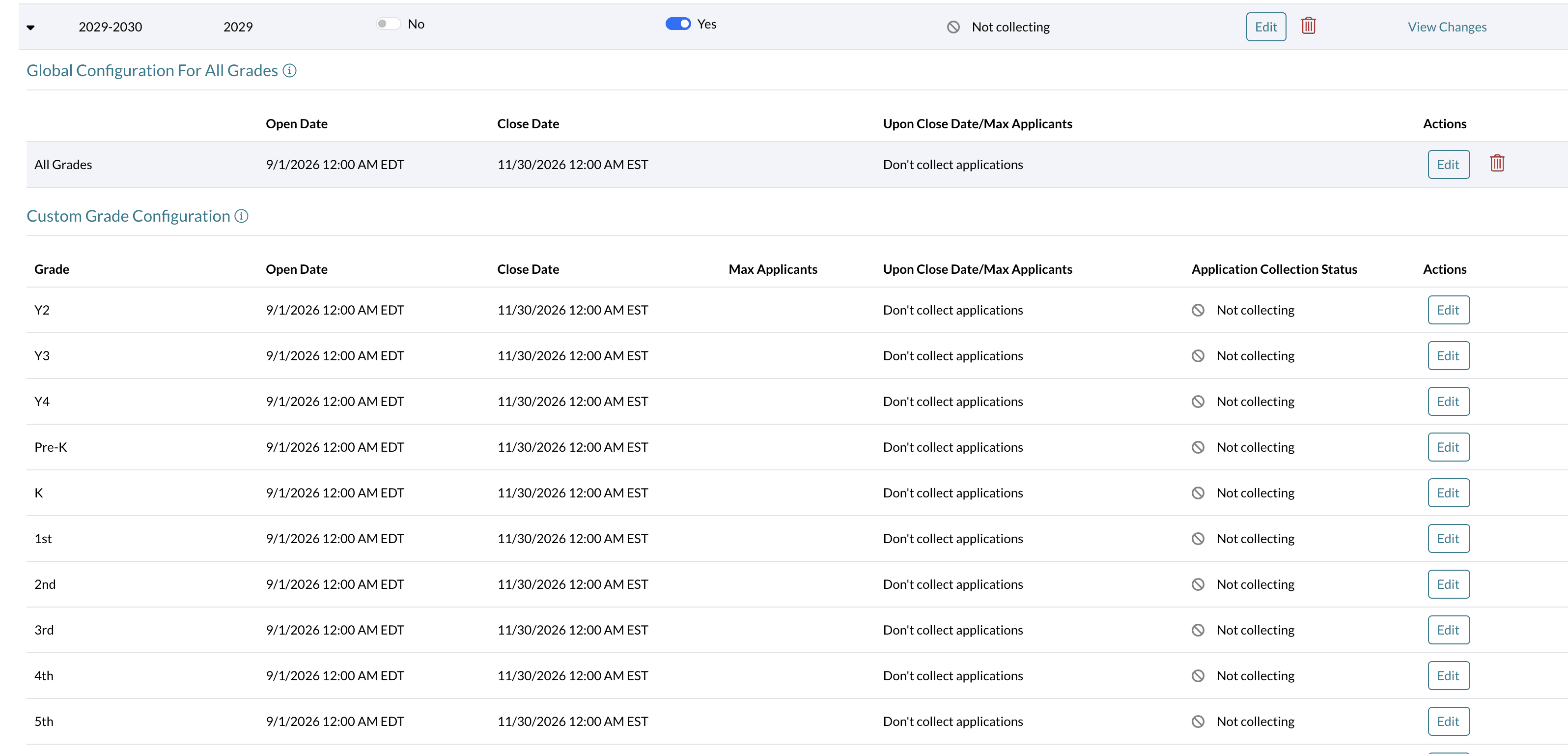Click not-collecting icon for grade Y4

pyautogui.click(x=1198, y=402)
